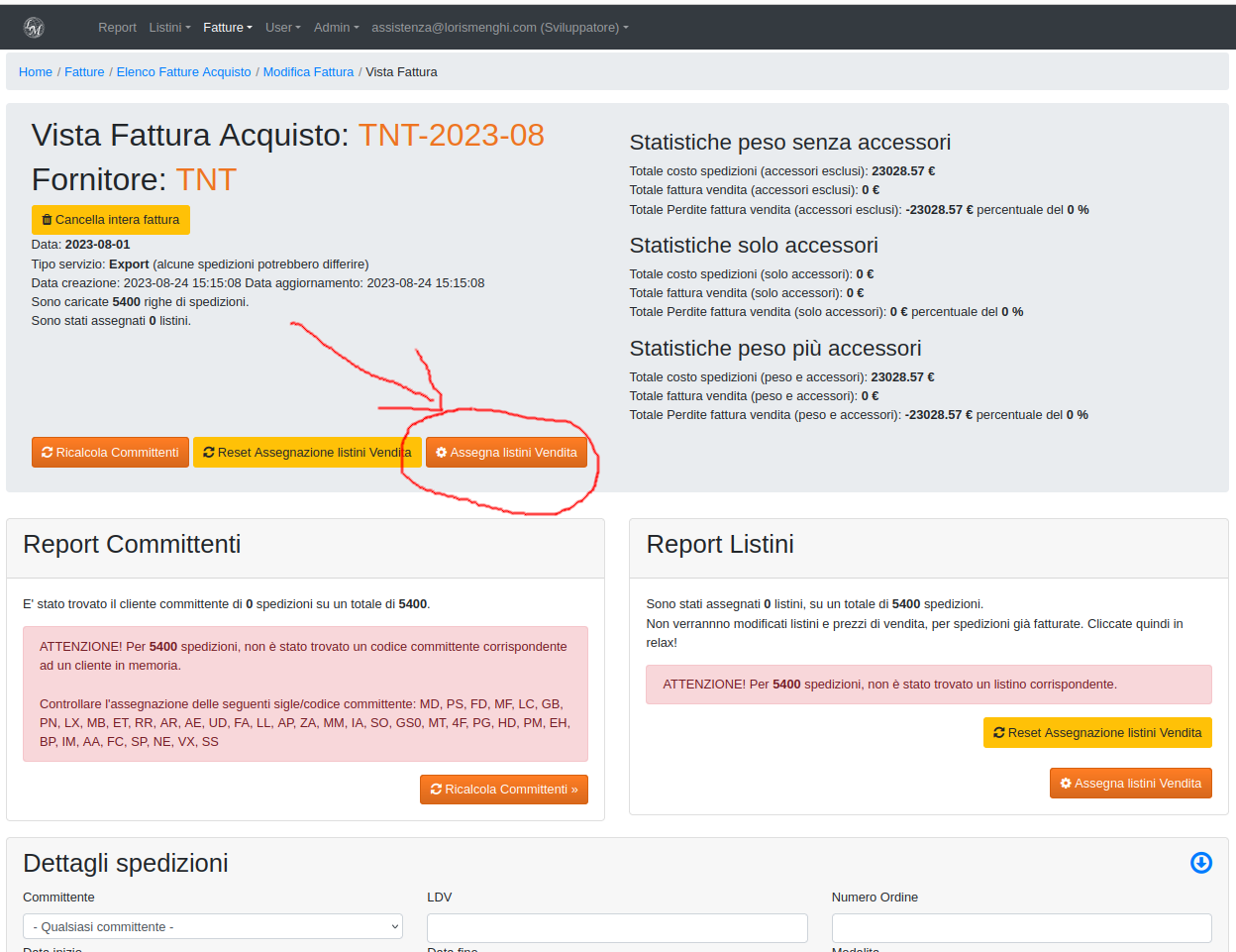Viewport: 1236px width, 952px height.
Task: Open the Fatture dropdown menu
Action: click(x=228, y=28)
